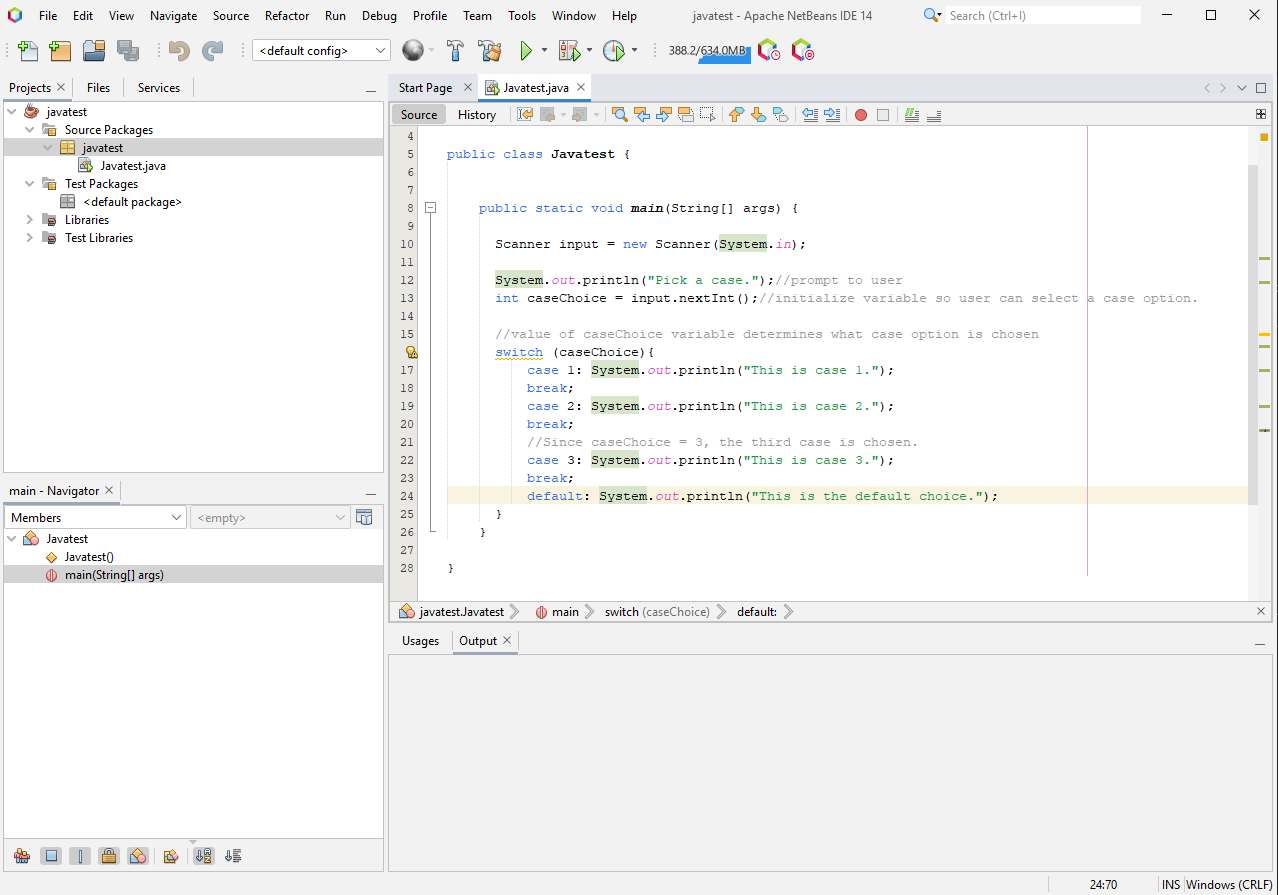Click the Debug Project icon
1278x895 pixels.
click(x=569, y=51)
